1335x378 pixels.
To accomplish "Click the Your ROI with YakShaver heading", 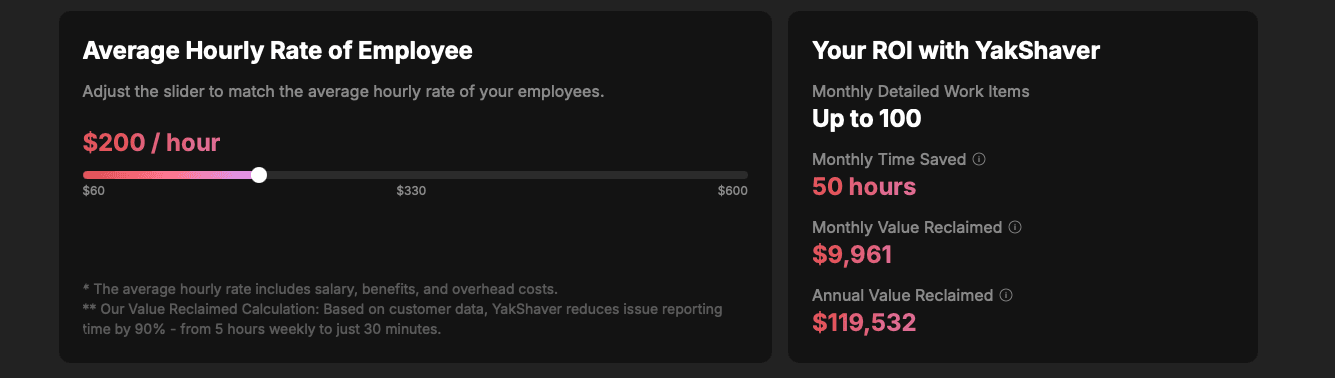I will [x=956, y=51].
